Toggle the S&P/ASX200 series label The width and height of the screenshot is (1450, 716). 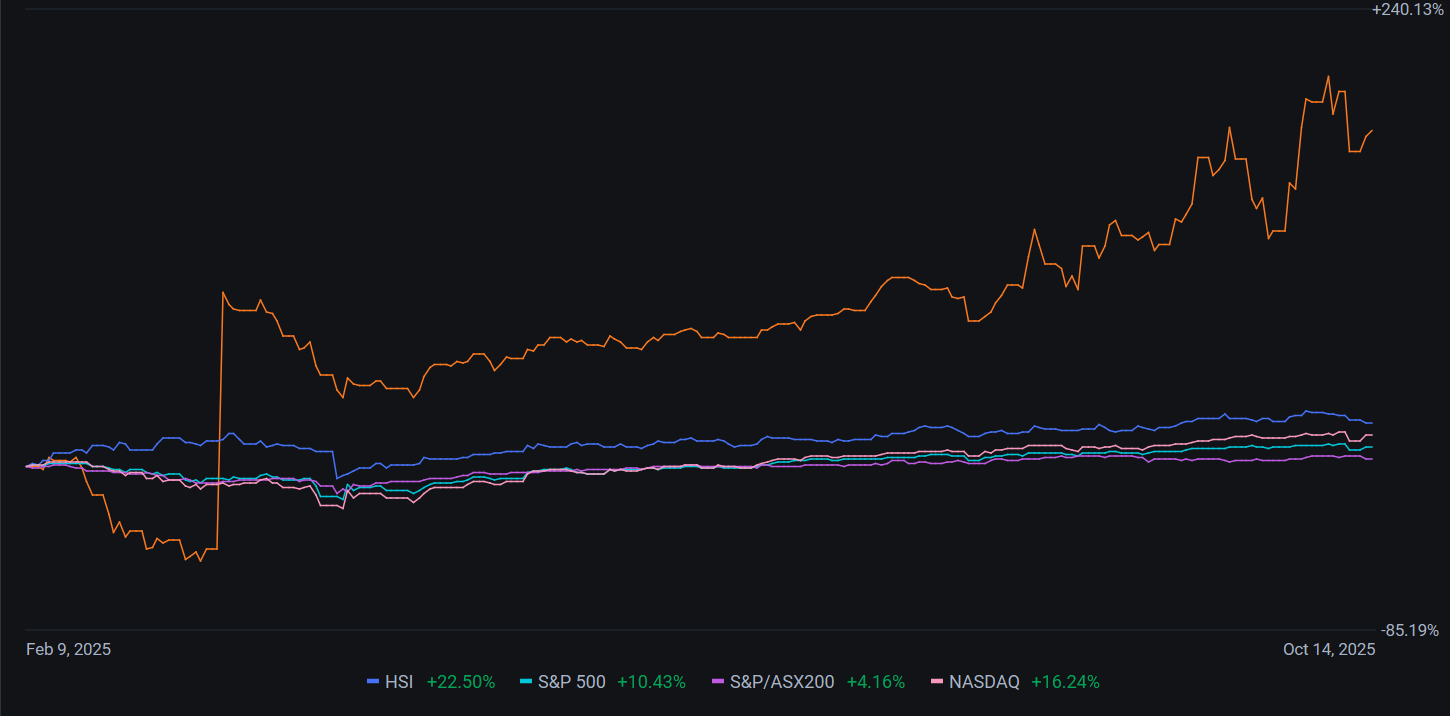782,682
